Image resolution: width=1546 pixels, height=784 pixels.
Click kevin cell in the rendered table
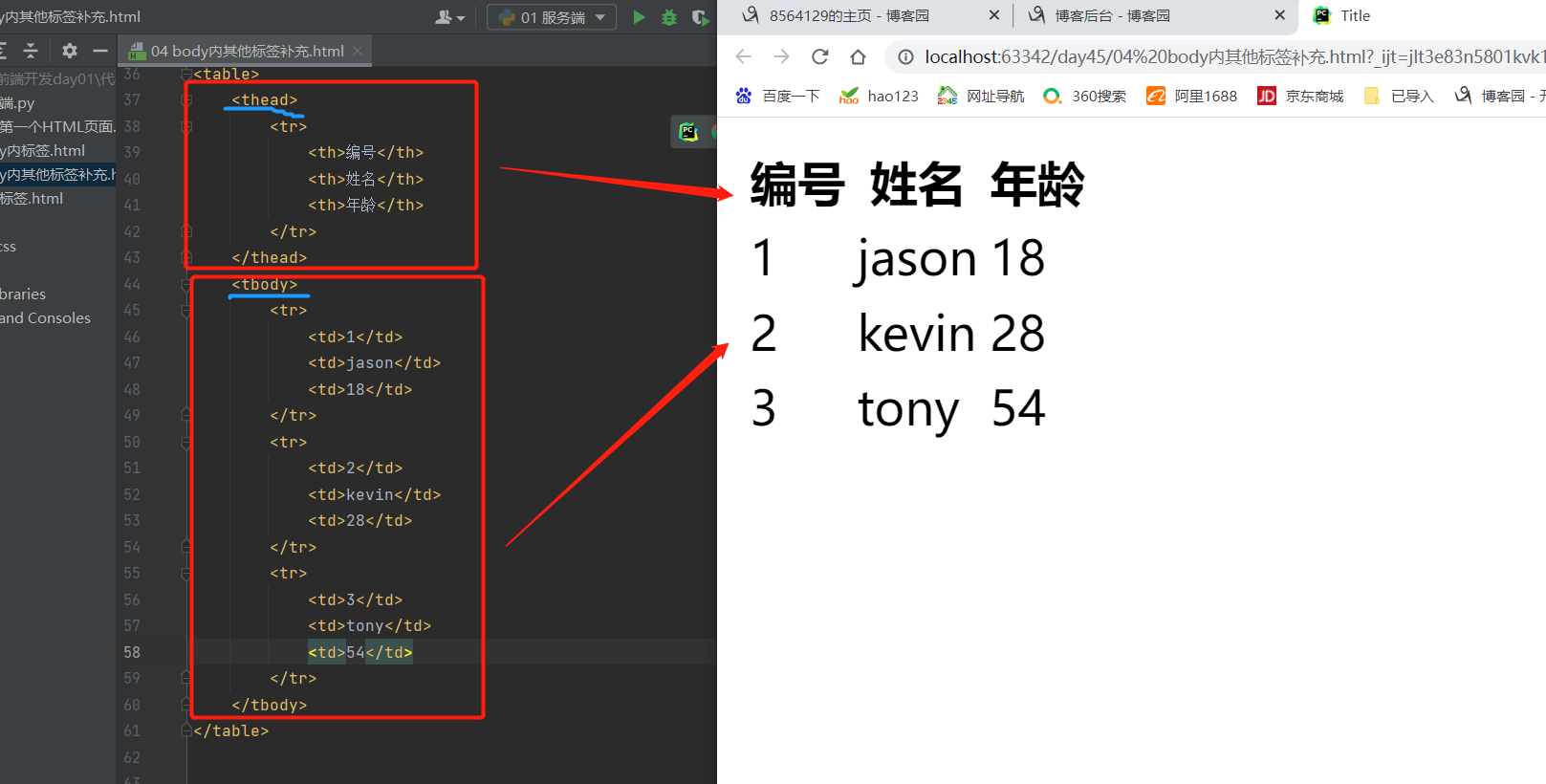pyautogui.click(x=916, y=334)
